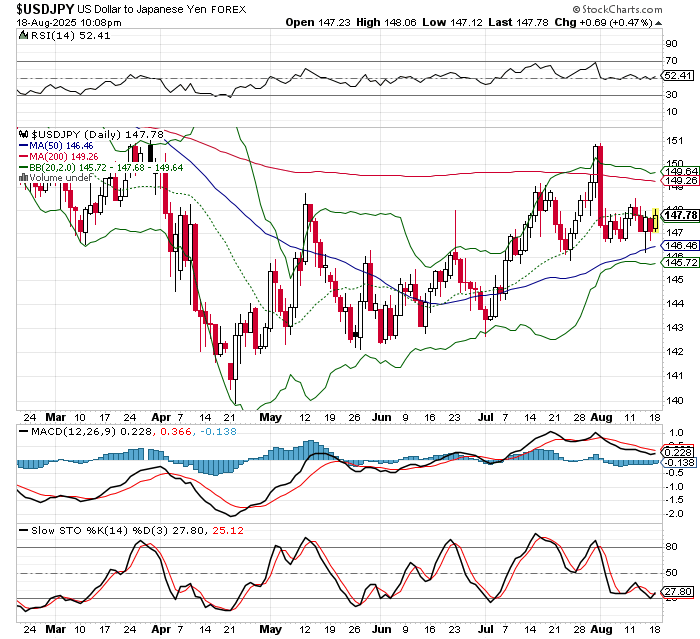Click the 52.41 RSI value tag
The width and height of the screenshot is (700, 639).
(x=679, y=75)
